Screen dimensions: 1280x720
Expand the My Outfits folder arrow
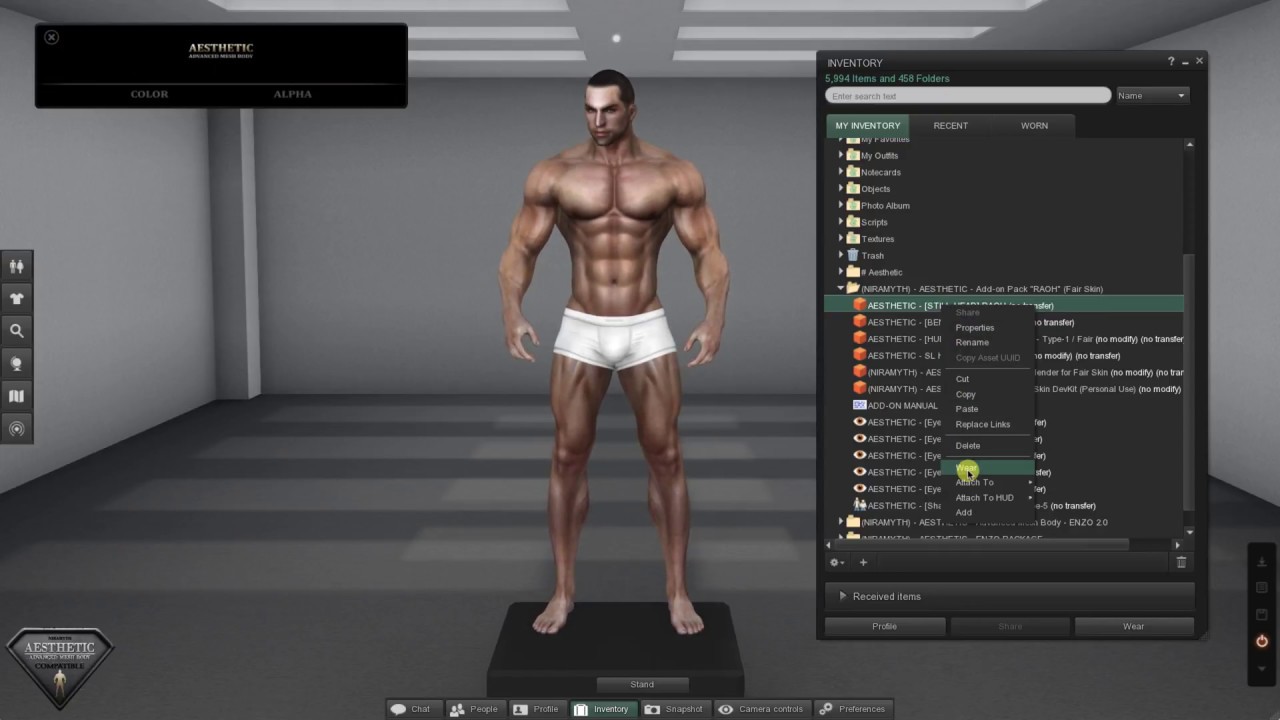841,155
